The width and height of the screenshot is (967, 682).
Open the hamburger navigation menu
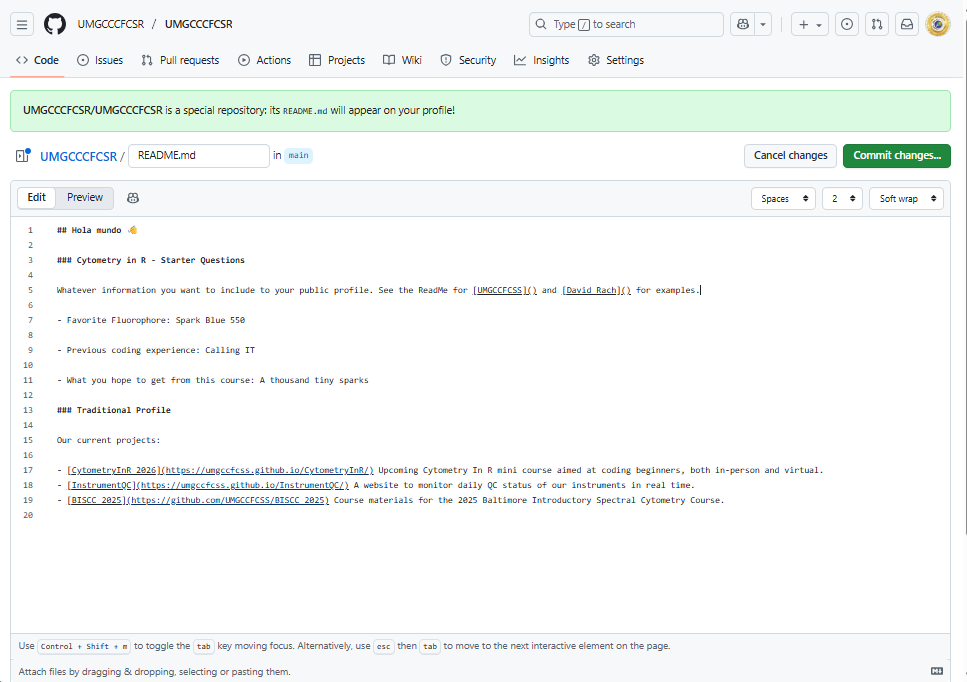23,24
